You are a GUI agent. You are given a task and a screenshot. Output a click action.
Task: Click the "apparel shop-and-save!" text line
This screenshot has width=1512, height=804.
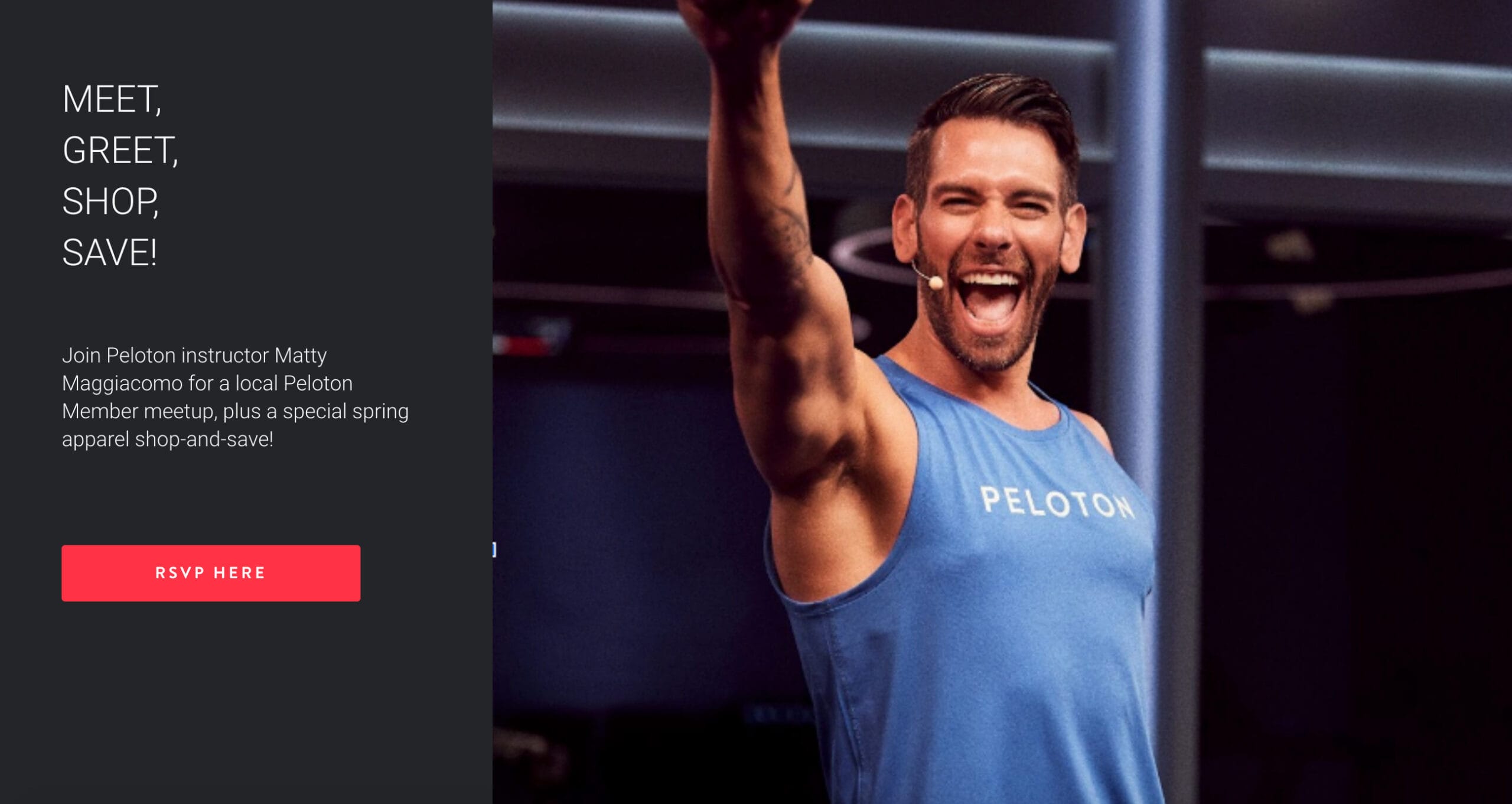pos(168,439)
